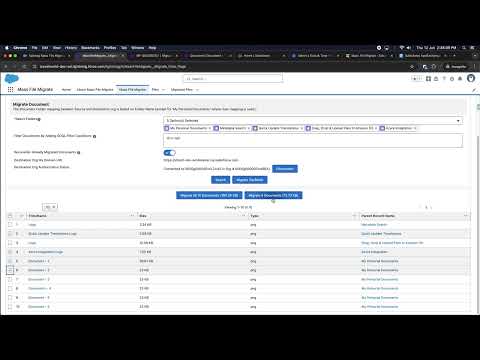Tick the select-all checkbox in table header
This screenshot has width=480, height=360.
(10, 216)
